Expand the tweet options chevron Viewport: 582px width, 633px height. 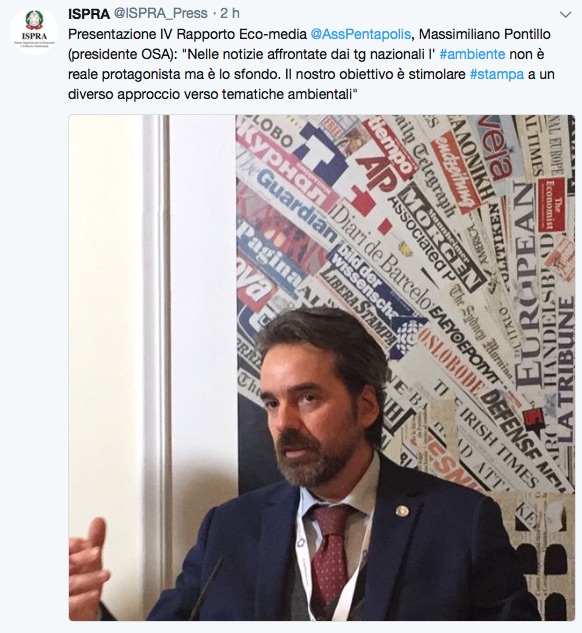tap(566, 15)
